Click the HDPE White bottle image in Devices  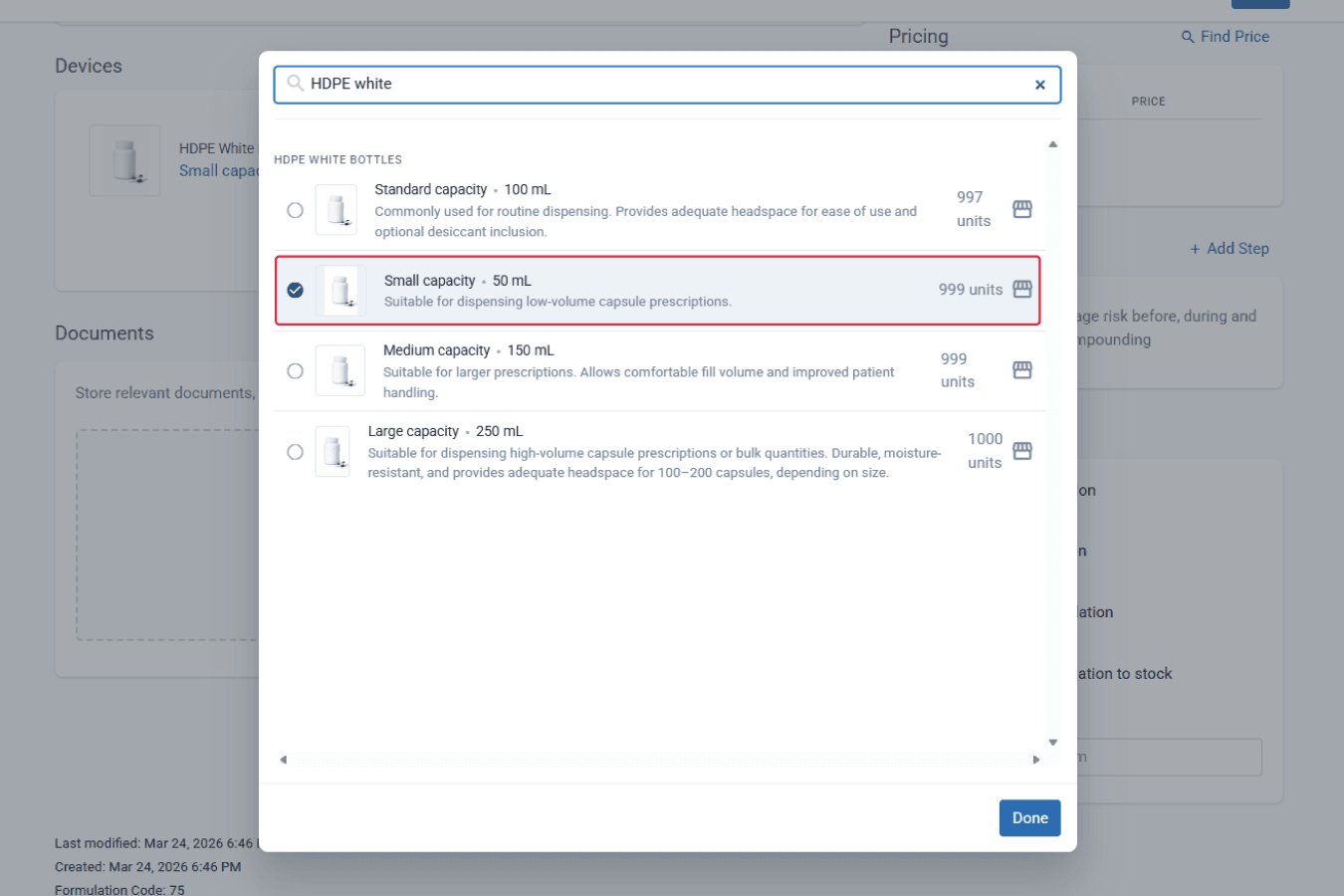[124, 160]
